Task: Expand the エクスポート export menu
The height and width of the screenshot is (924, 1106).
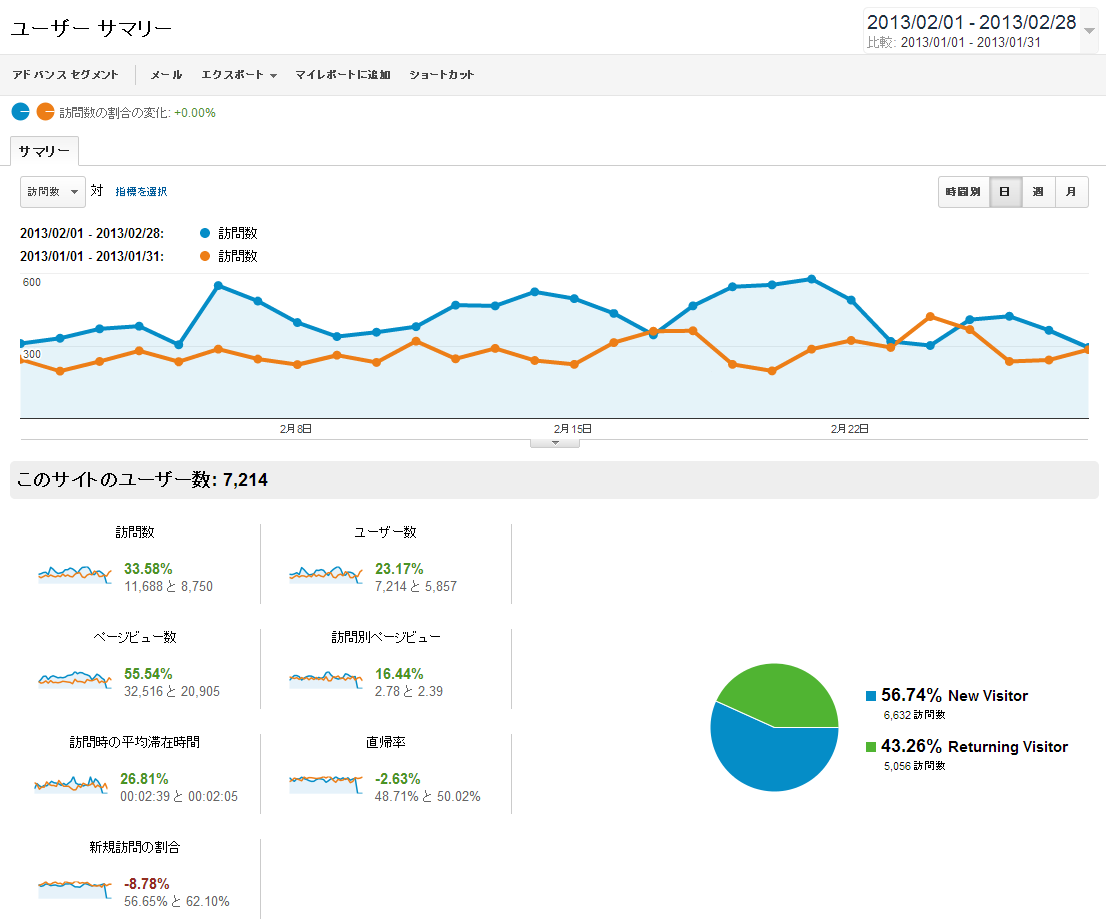Action: (x=239, y=75)
